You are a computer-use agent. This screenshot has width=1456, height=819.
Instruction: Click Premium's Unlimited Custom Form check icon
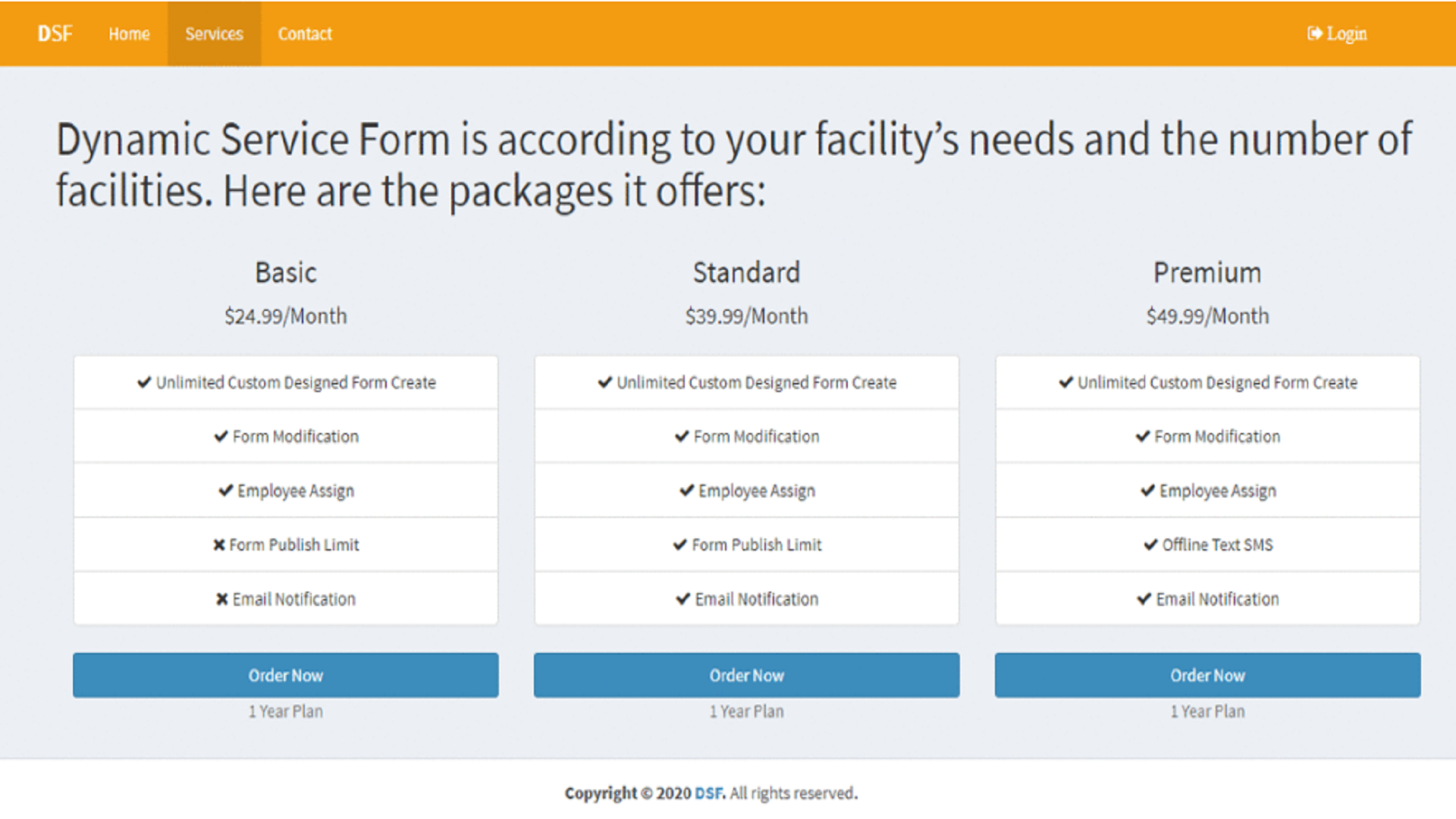(1066, 382)
